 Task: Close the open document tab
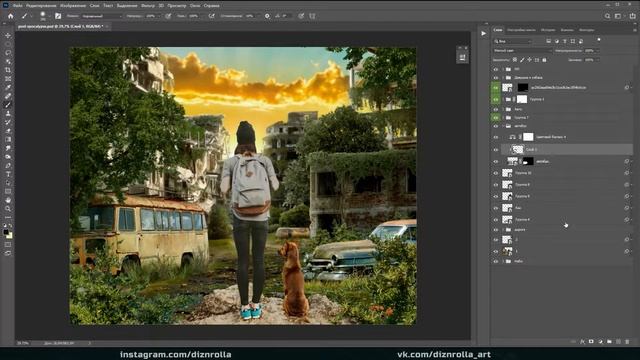tap(107, 27)
